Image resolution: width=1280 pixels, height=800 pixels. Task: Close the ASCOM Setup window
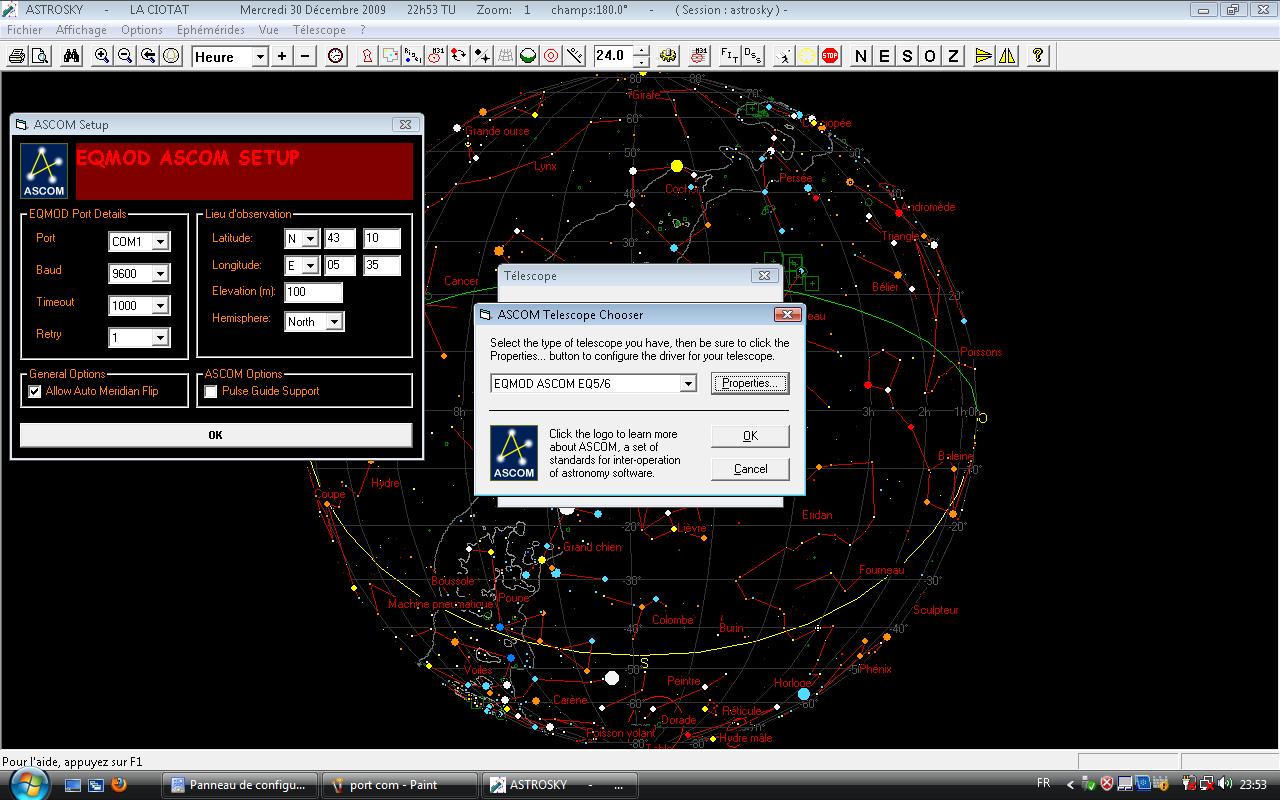(405, 125)
